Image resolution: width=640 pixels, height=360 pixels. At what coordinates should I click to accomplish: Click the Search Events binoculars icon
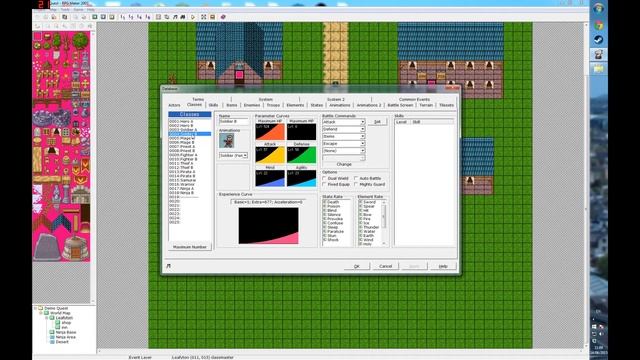tap(182, 17)
